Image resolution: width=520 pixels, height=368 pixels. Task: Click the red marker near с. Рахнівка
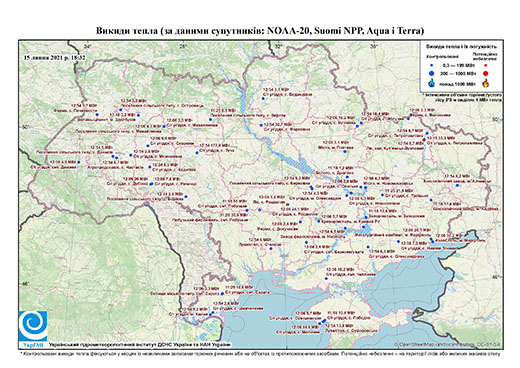click(287, 204)
